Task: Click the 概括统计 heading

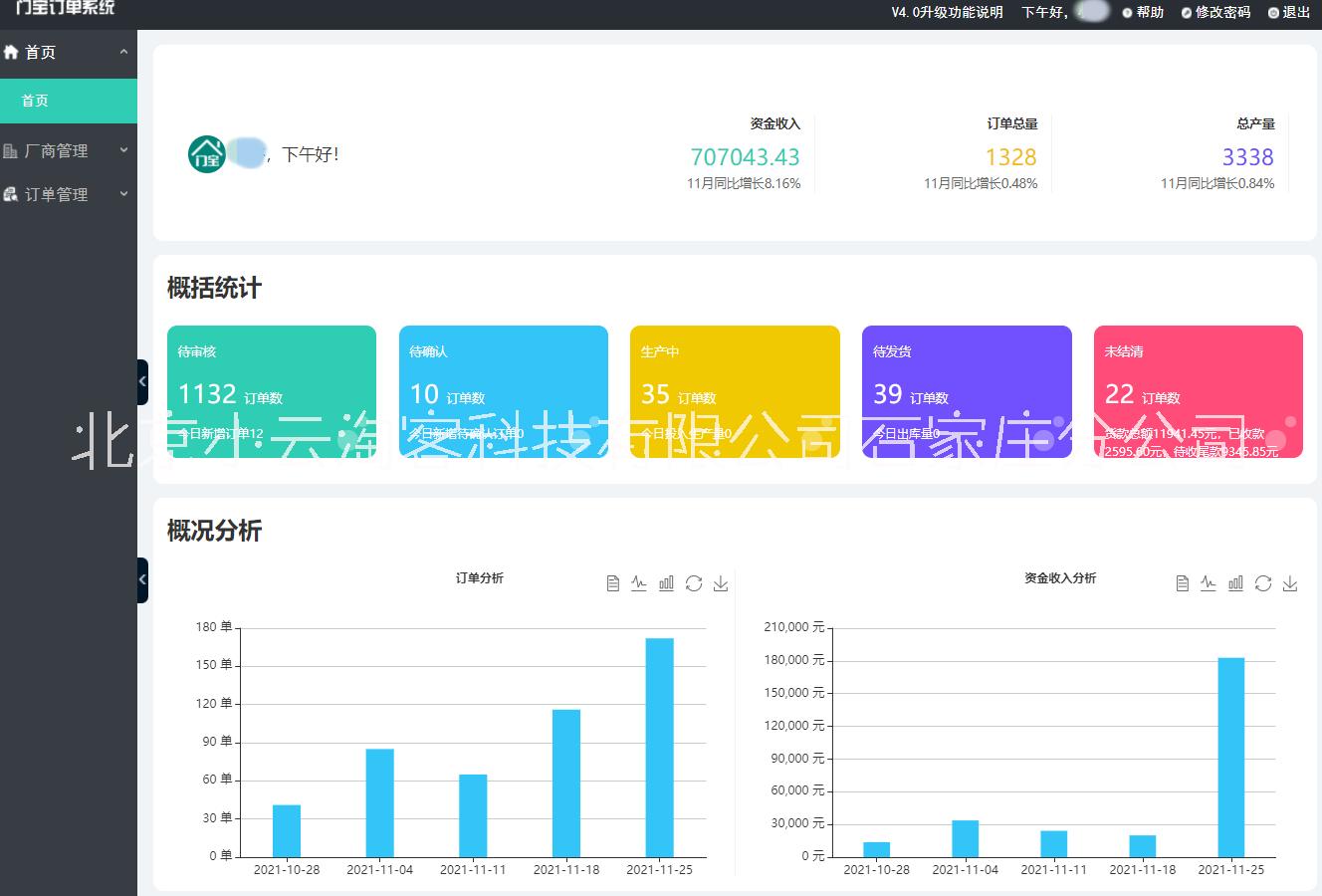Action: tap(214, 289)
